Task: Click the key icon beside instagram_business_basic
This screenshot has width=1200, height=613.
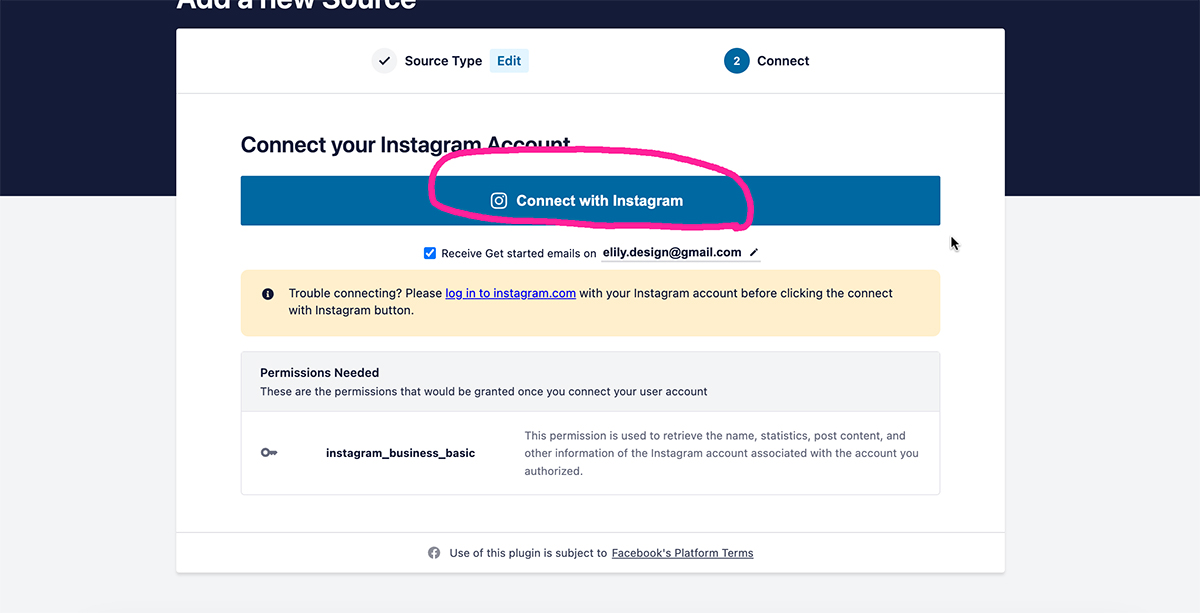Action: (269, 453)
